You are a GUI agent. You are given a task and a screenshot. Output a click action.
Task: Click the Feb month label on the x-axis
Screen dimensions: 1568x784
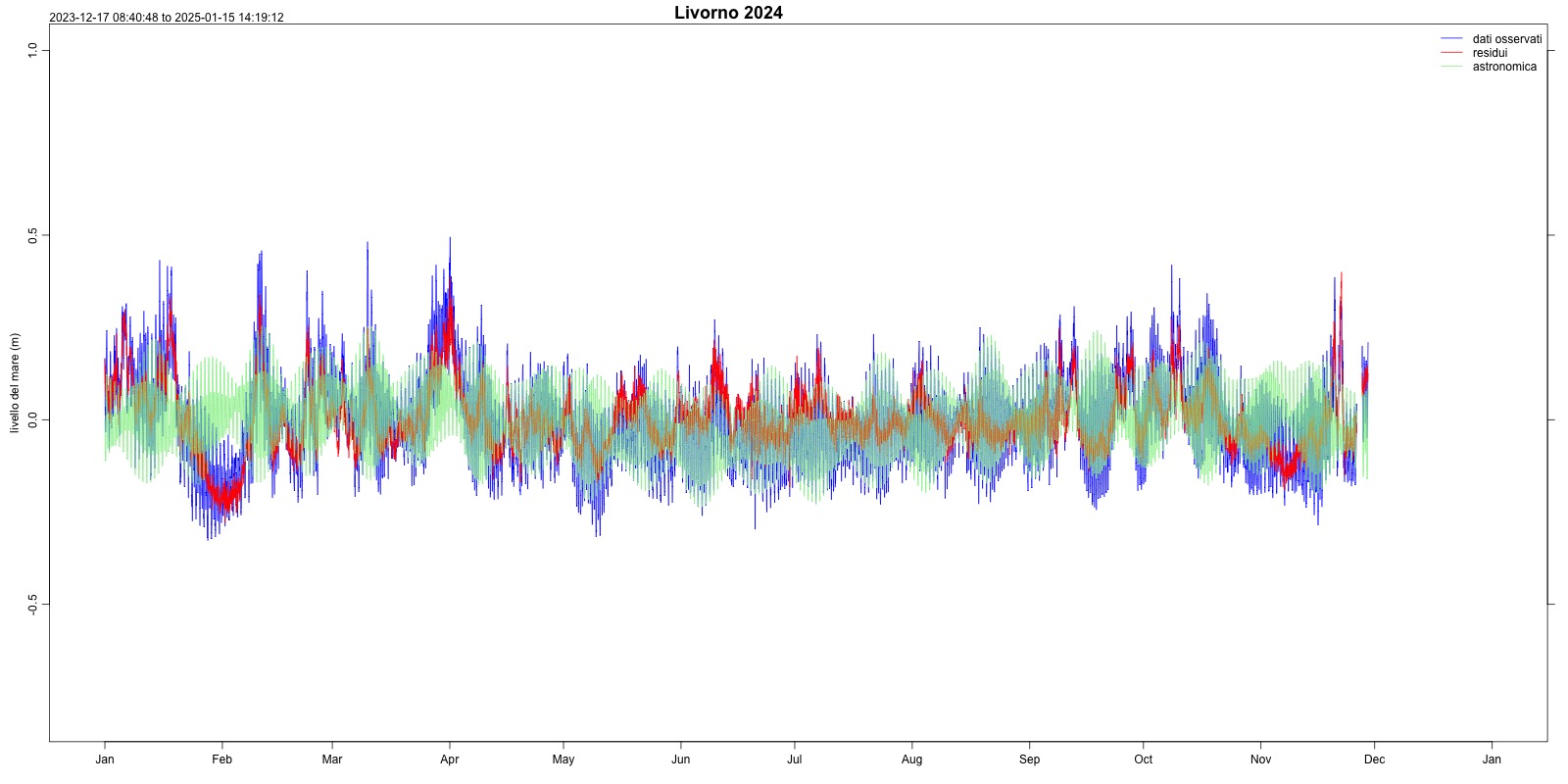(222, 759)
